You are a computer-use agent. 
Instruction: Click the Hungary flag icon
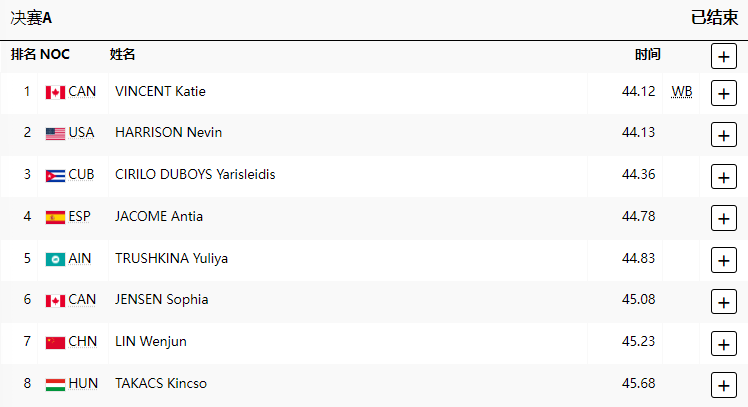55,384
